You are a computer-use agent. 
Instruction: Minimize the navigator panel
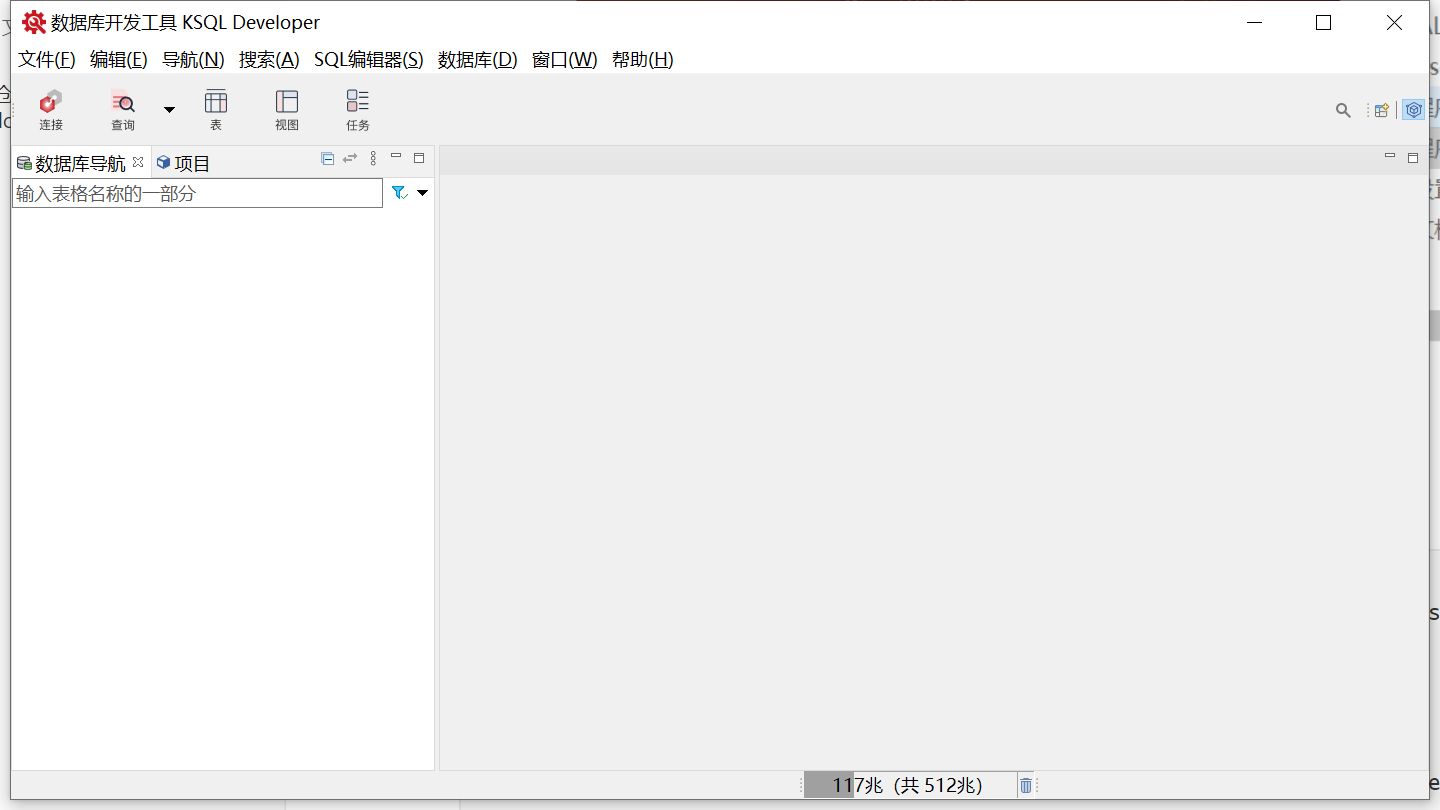[x=396, y=157]
